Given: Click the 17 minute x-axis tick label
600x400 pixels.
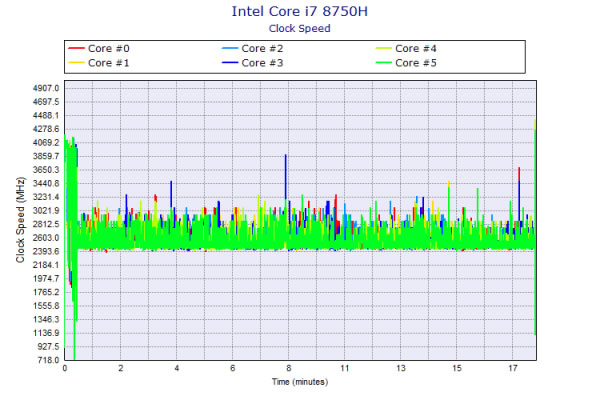Looking at the screenshot, I should pos(513,368).
